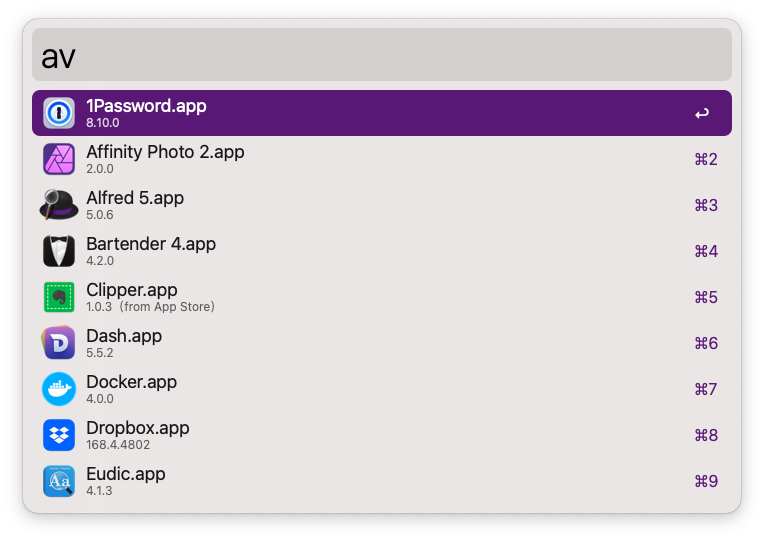
Task: Click the ⌘5 shortcut beside Clipper
Action: [706, 298]
